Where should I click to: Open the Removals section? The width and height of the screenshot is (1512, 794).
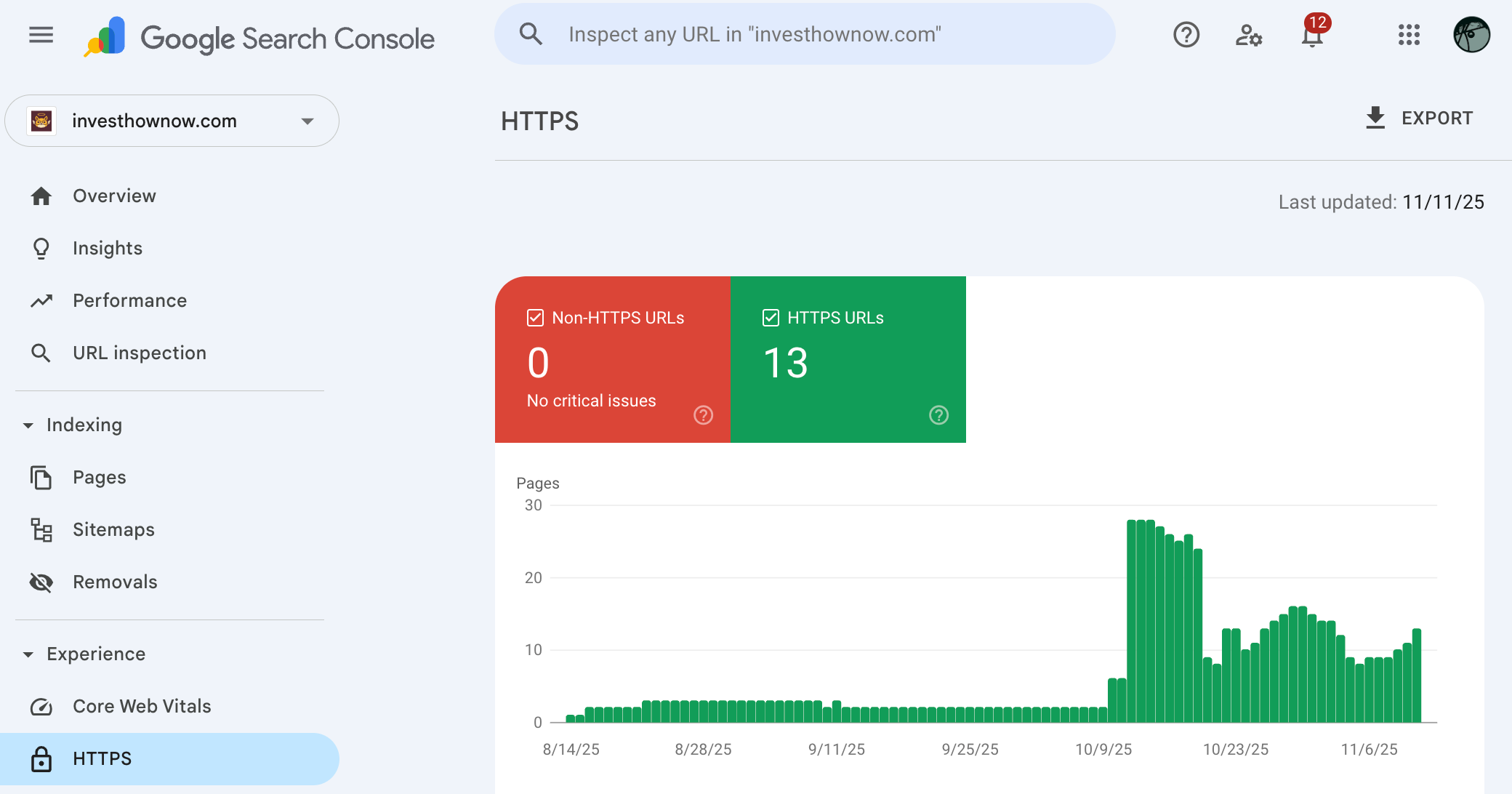115,582
